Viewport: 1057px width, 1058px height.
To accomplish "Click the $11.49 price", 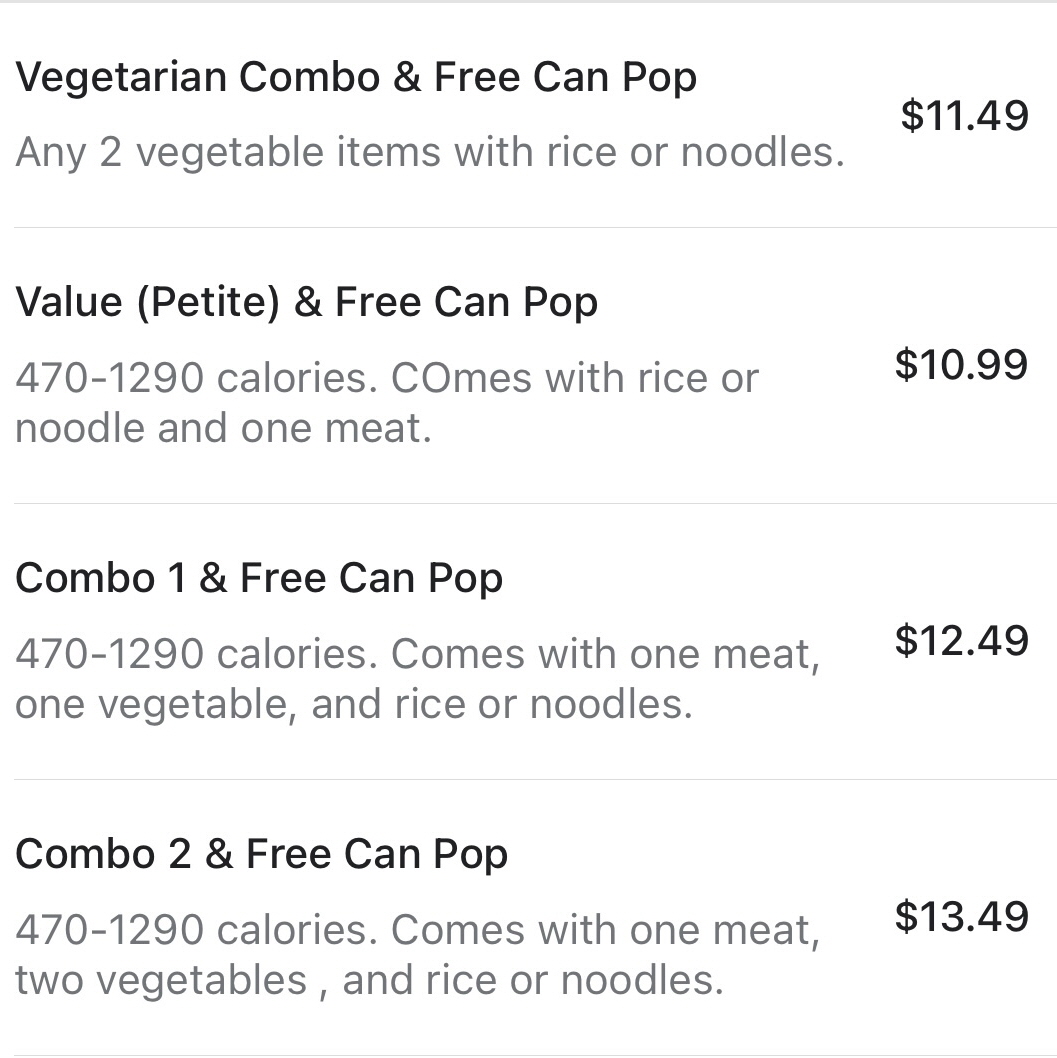I will tap(963, 116).
